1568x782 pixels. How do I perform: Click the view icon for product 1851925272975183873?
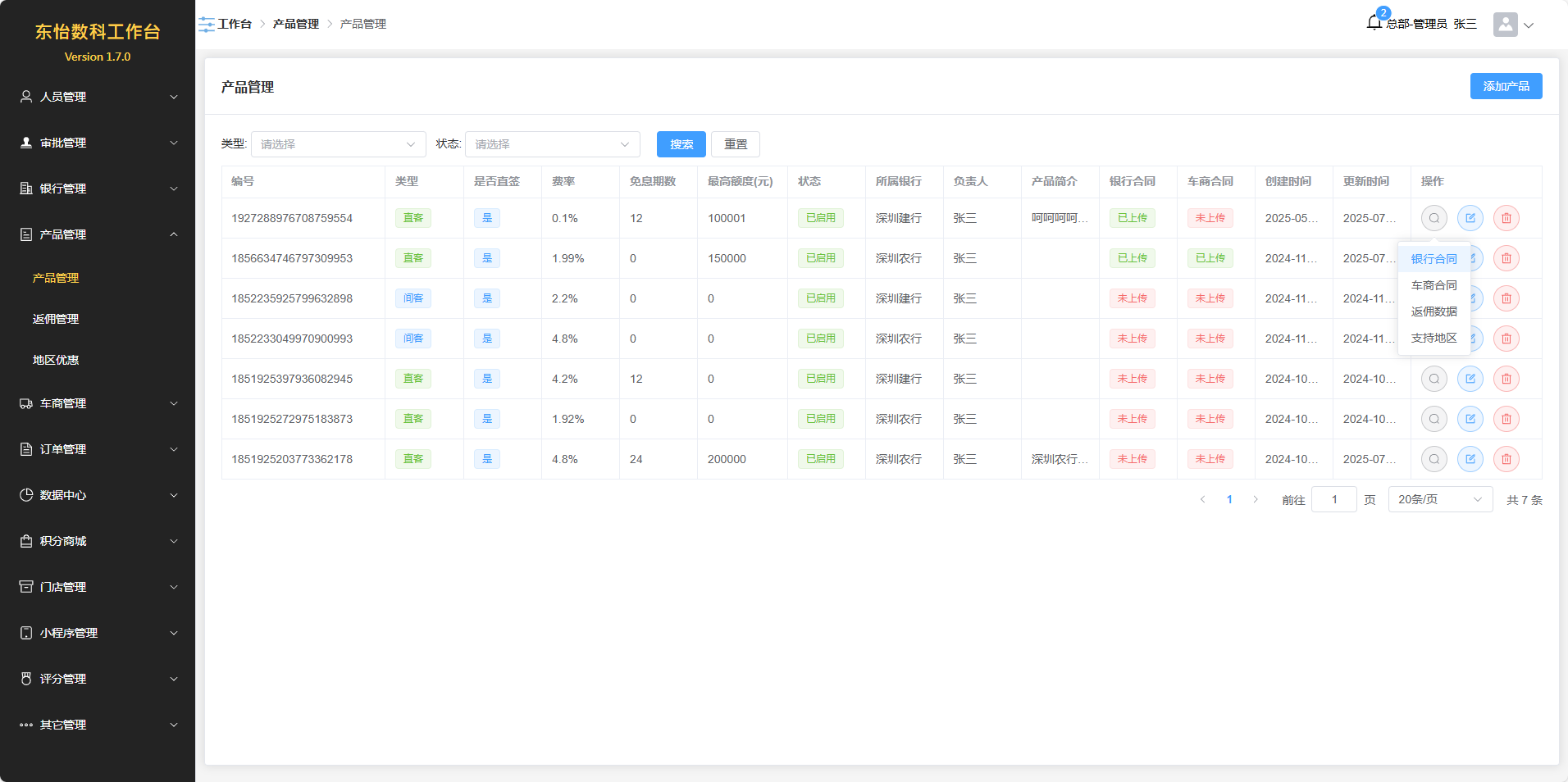1434,419
